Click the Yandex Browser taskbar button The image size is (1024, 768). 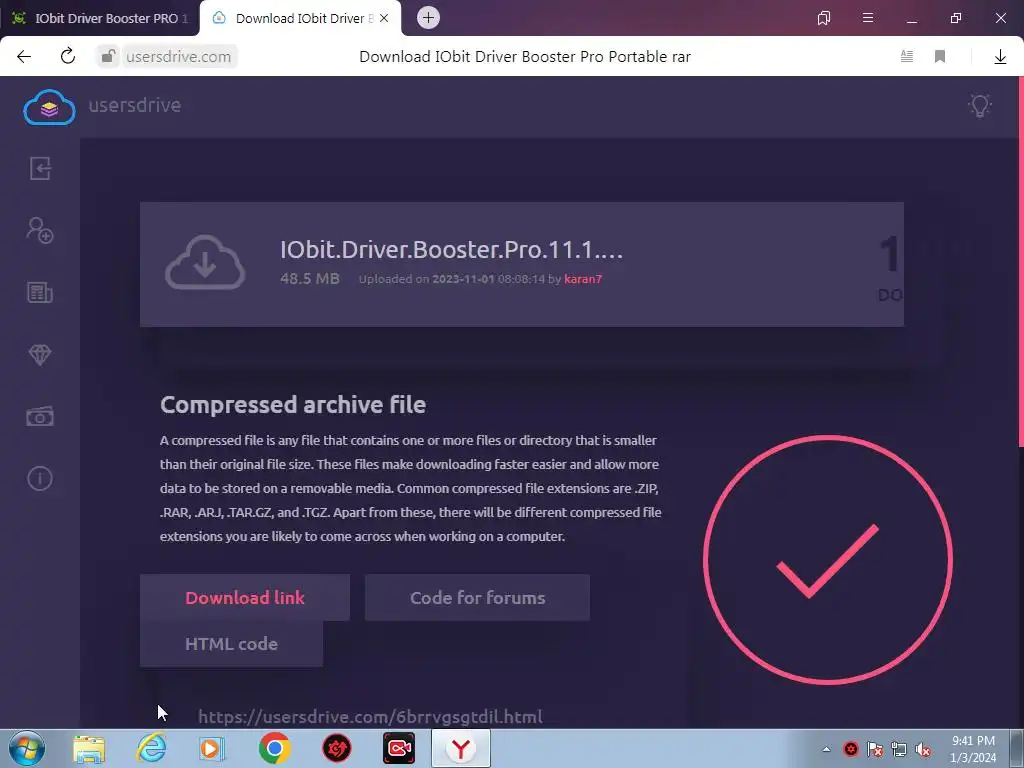pos(461,748)
